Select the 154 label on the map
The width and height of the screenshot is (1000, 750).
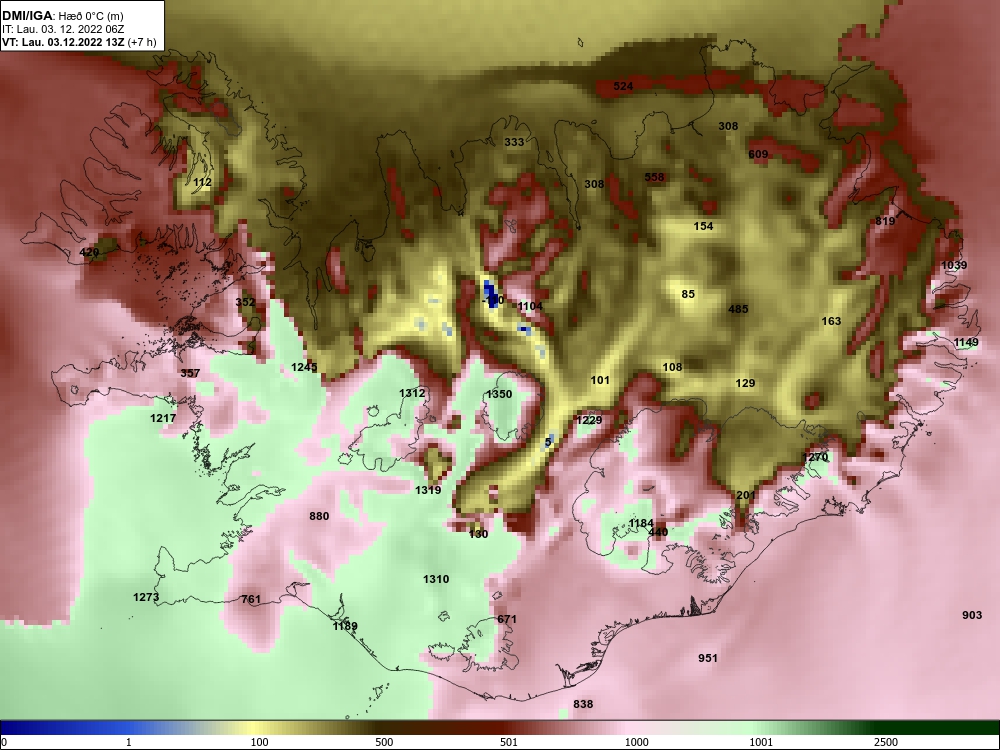pos(703,226)
